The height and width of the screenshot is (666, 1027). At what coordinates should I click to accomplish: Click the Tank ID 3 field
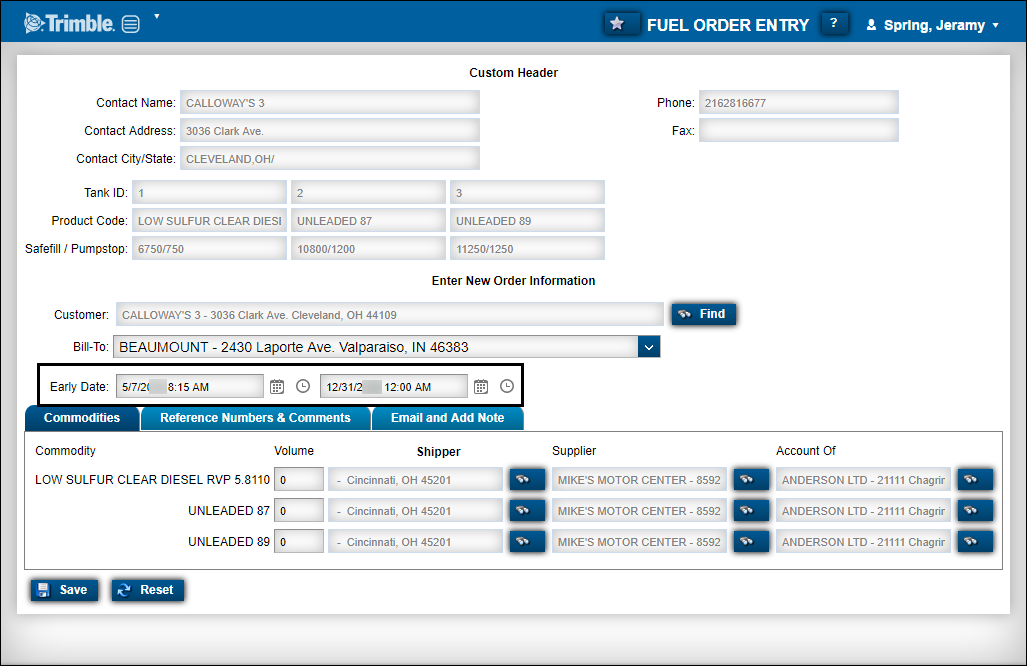527,193
